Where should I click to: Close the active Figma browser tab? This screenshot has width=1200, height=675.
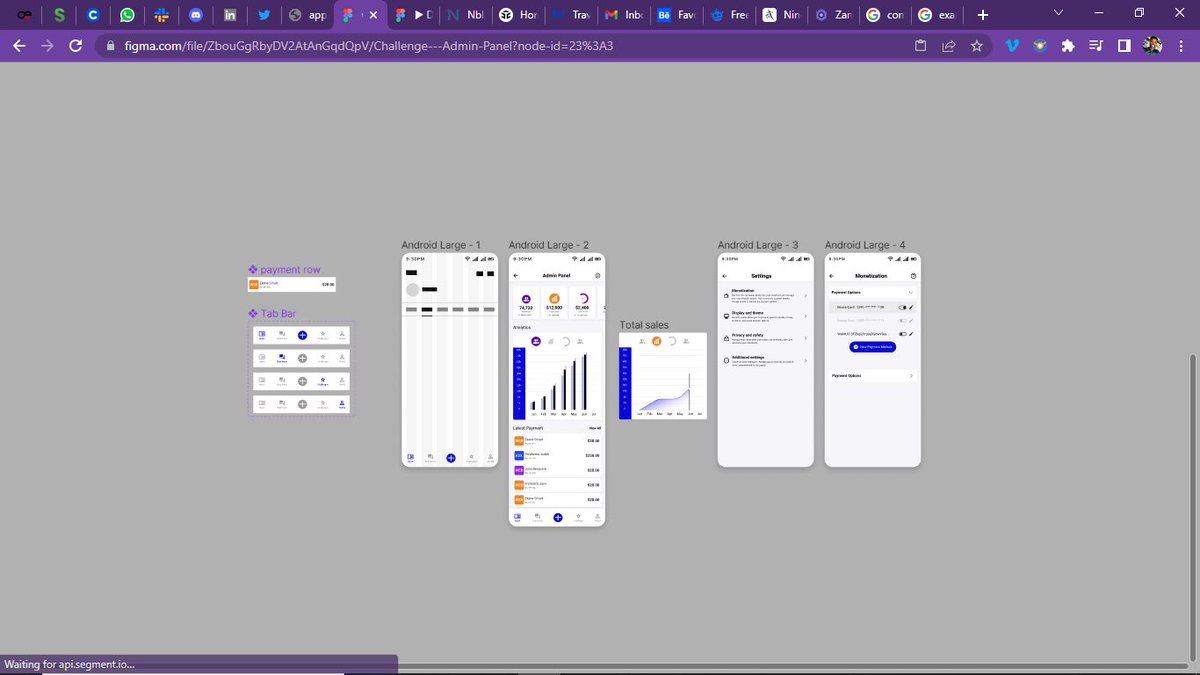[373, 15]
